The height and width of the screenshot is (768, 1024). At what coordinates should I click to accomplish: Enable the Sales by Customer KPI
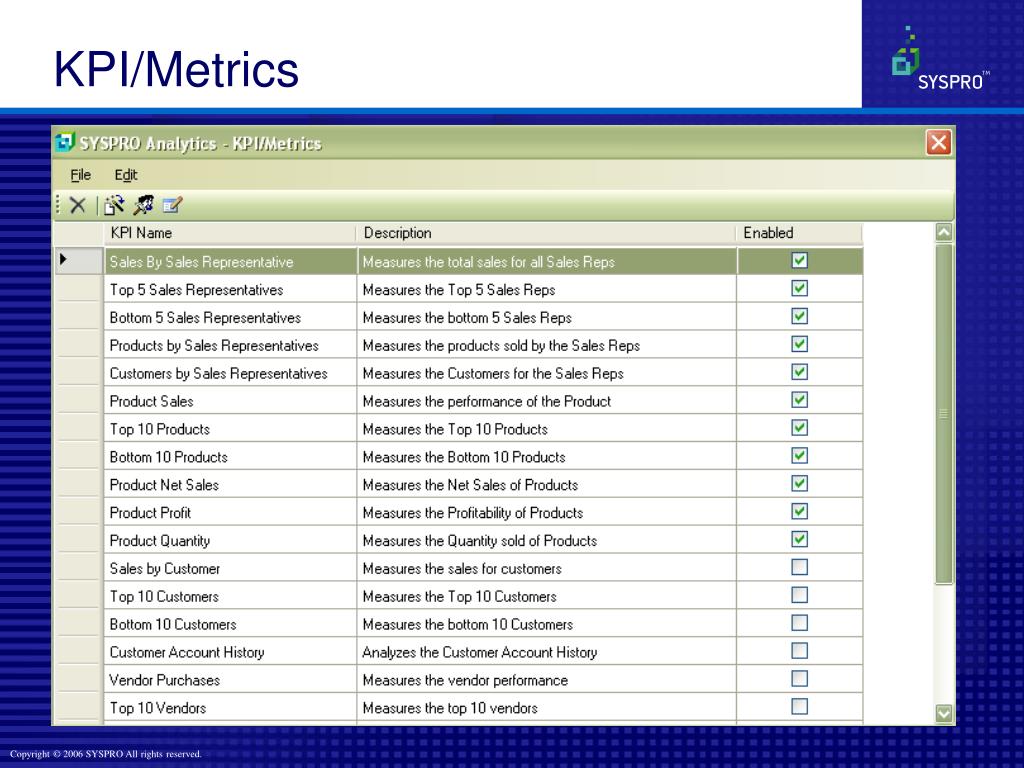[x=799, y=567]
